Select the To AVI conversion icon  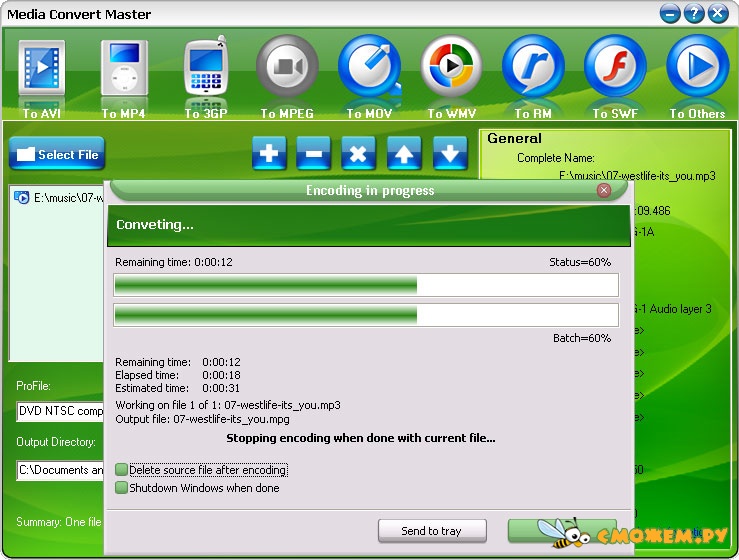pyautogui.click(x=42, y=67)
